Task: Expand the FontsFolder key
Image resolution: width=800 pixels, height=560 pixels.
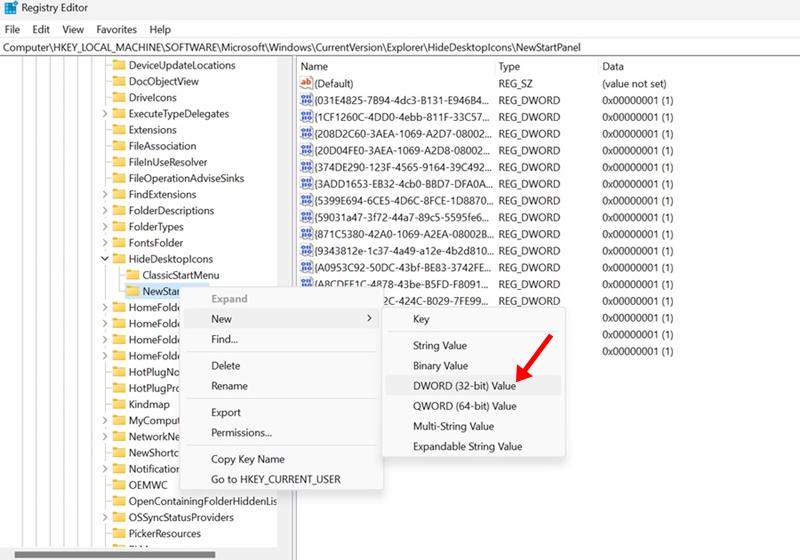Action: coord(105,243)
